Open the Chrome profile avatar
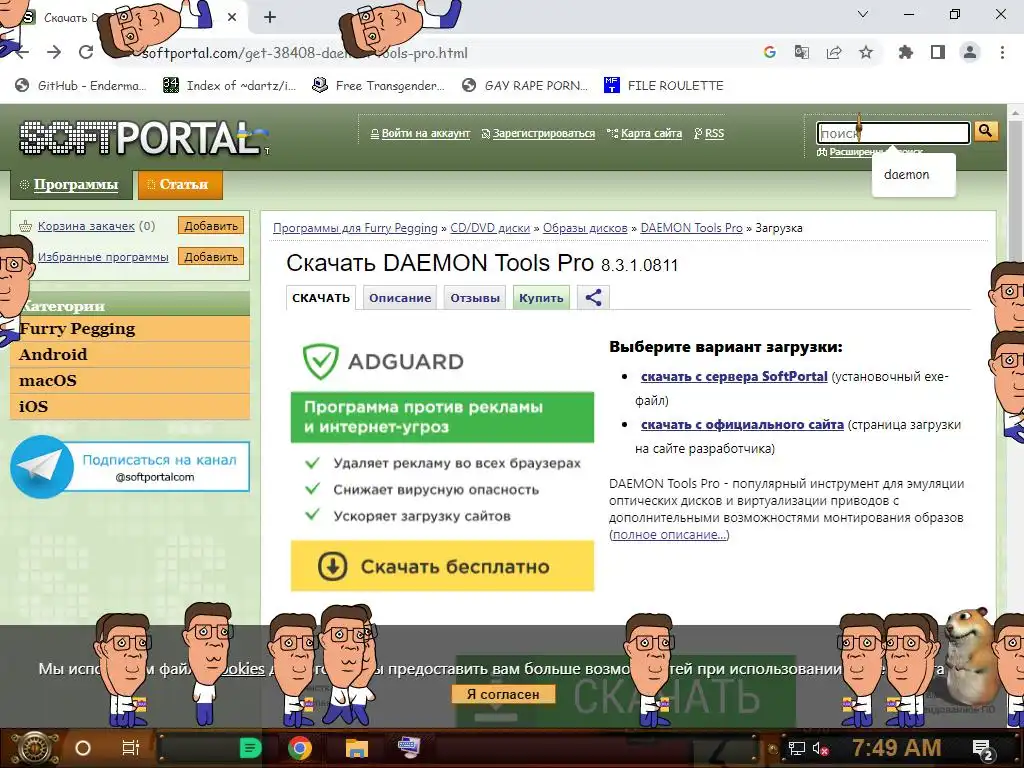Screen dimensions: 1024x768 tap(970, 53)
